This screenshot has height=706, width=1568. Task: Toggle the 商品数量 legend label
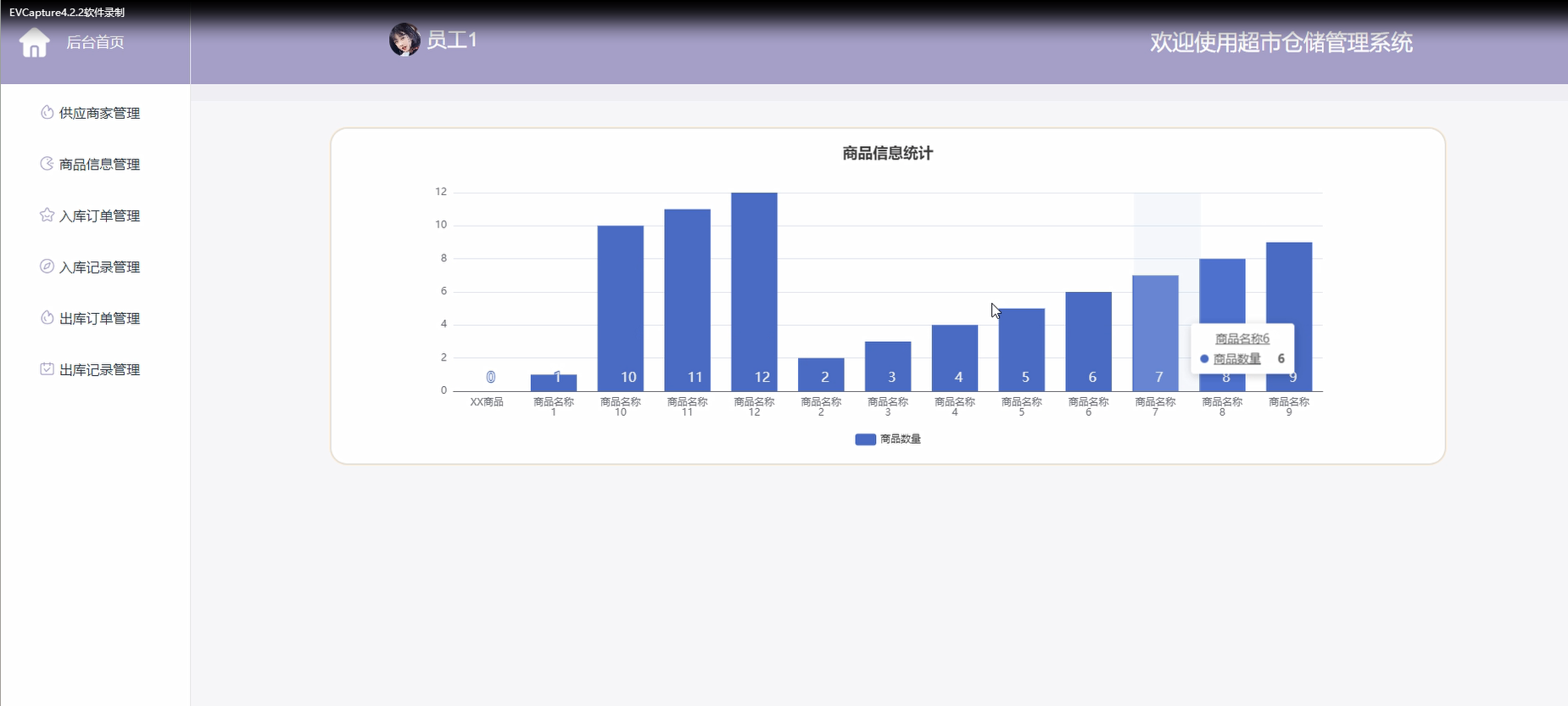pyautogui.click(x=901, y=439)
